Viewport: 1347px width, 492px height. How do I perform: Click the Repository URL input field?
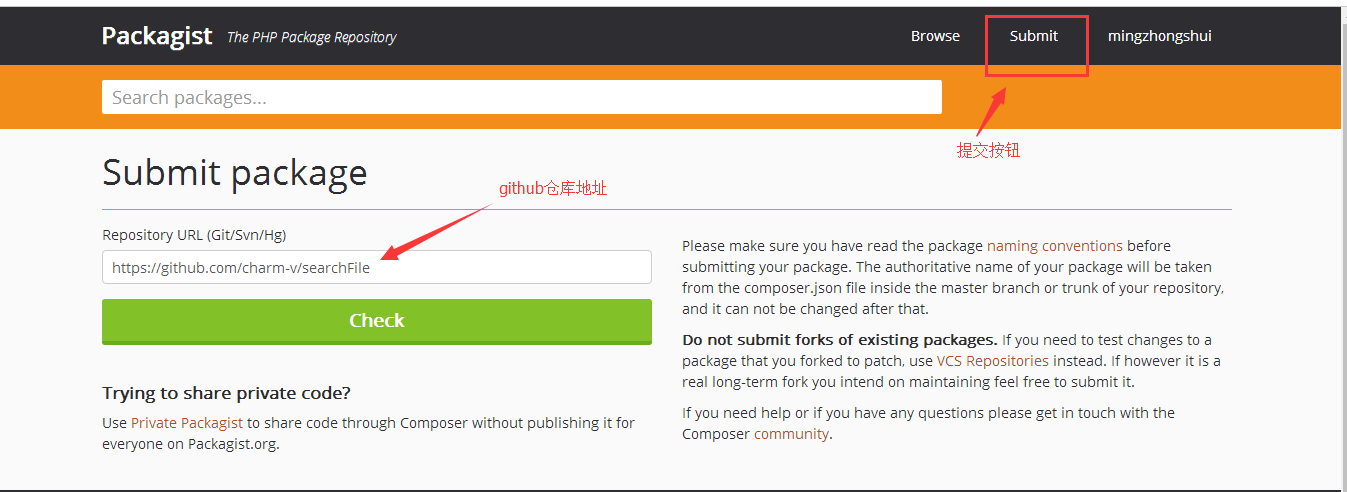[377, 267]
